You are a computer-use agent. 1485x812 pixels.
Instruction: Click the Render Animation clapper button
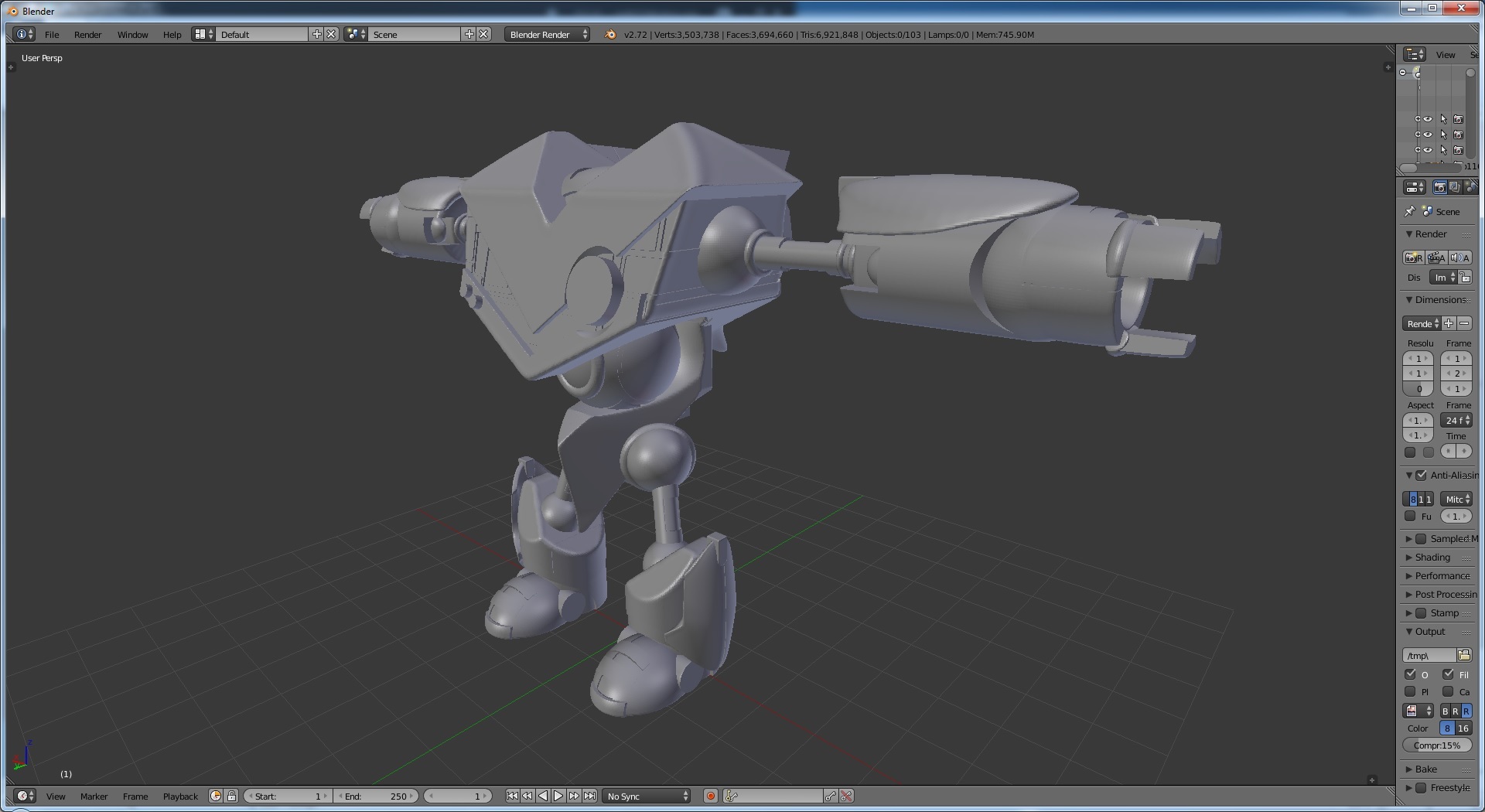point(1437,258)
